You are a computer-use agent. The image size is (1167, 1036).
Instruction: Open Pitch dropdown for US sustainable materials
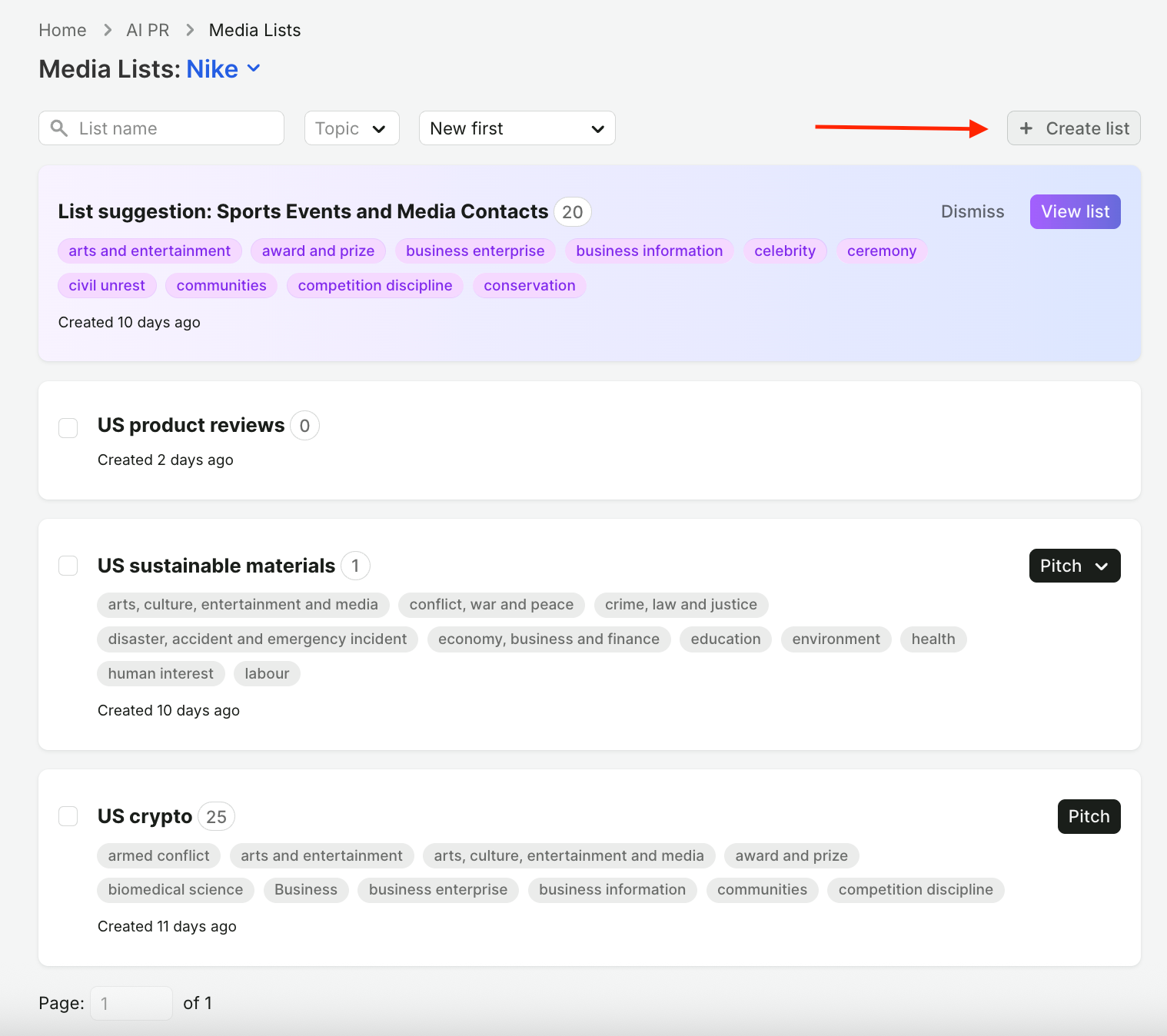[x=1075, y=566]
